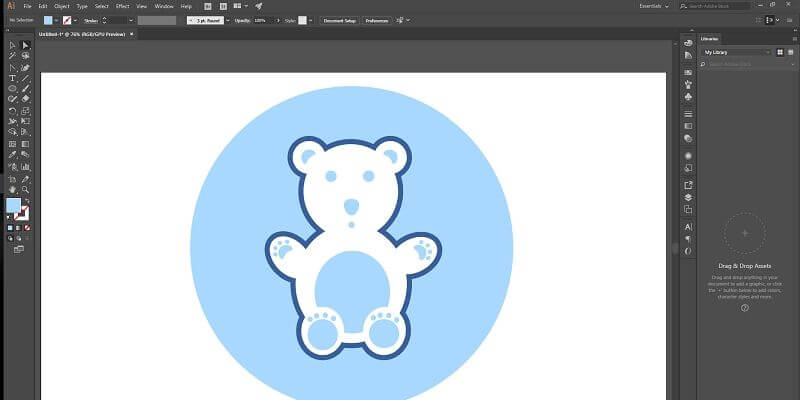Click the Preferences button

377,20
